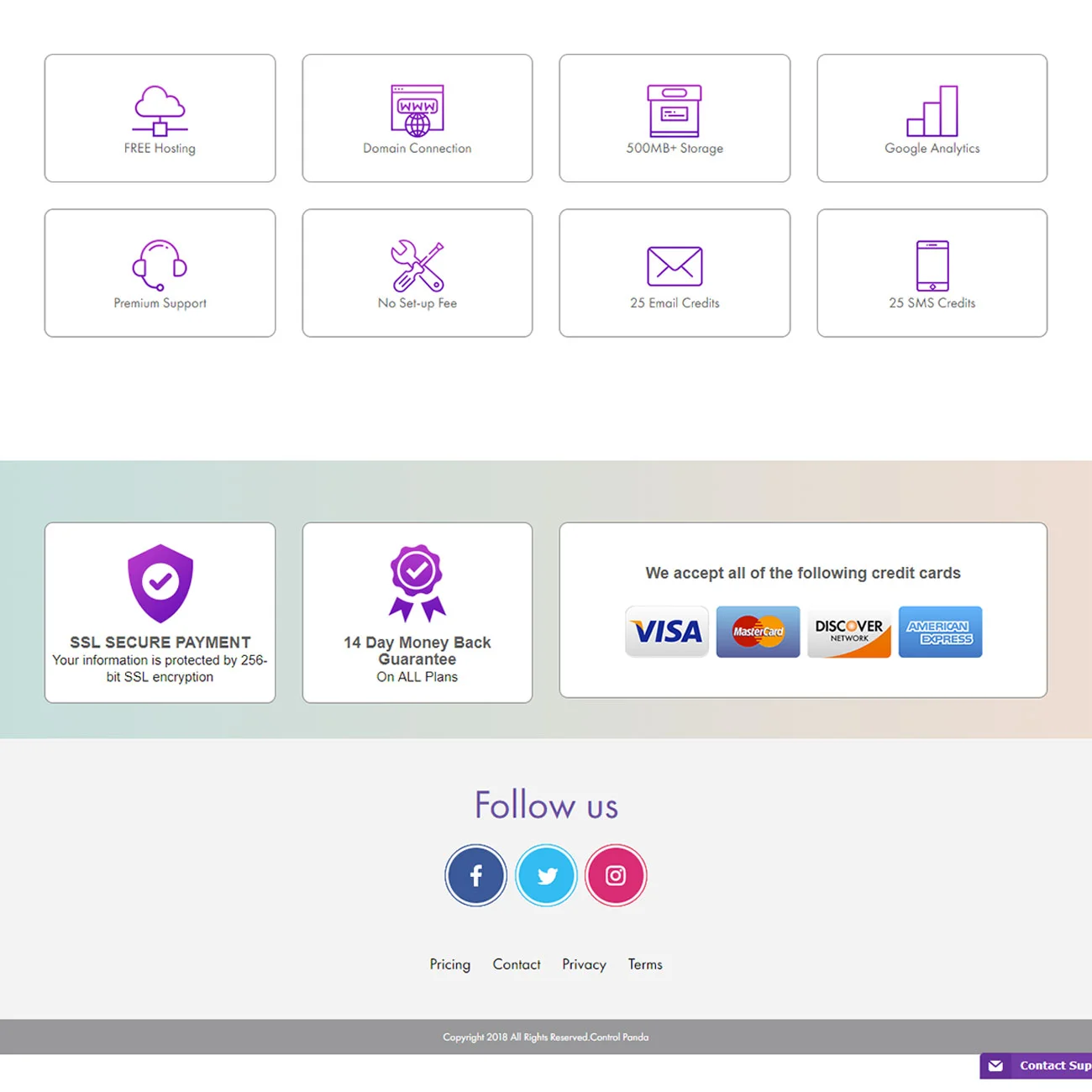The height and width of the screenshot is (1092, 1092).
Task: Click the Money Back Guarantee ribbon badge
Action: (x=417, y=582)
